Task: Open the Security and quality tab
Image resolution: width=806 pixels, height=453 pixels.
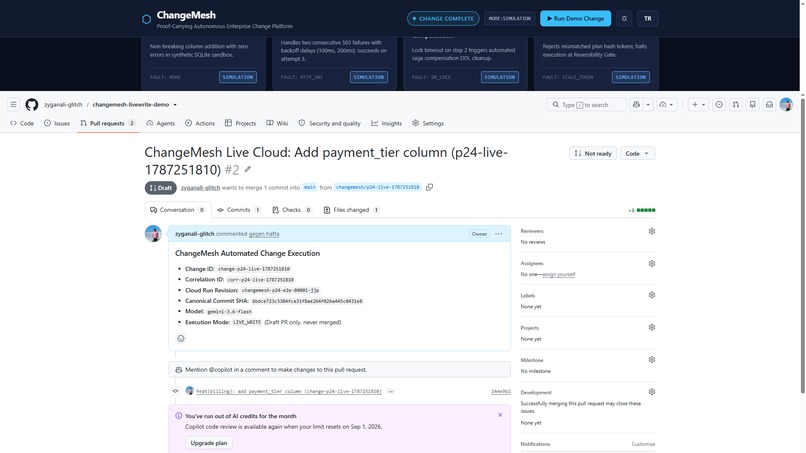Action: [x=329, y=123]
